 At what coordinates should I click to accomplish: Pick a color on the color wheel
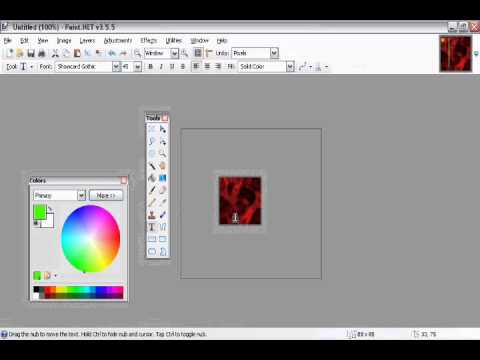[x=90, y=239]
